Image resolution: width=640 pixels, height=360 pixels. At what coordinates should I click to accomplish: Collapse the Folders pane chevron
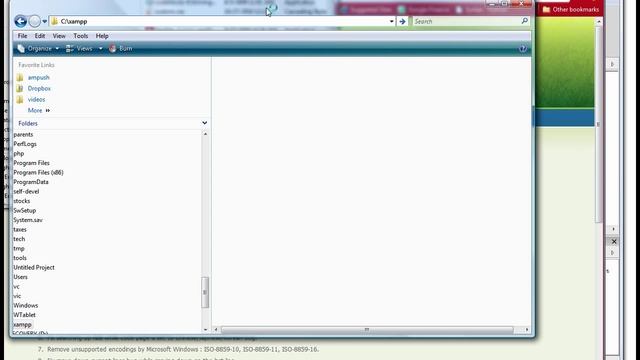pyautogui.click(x=204, y=123)
